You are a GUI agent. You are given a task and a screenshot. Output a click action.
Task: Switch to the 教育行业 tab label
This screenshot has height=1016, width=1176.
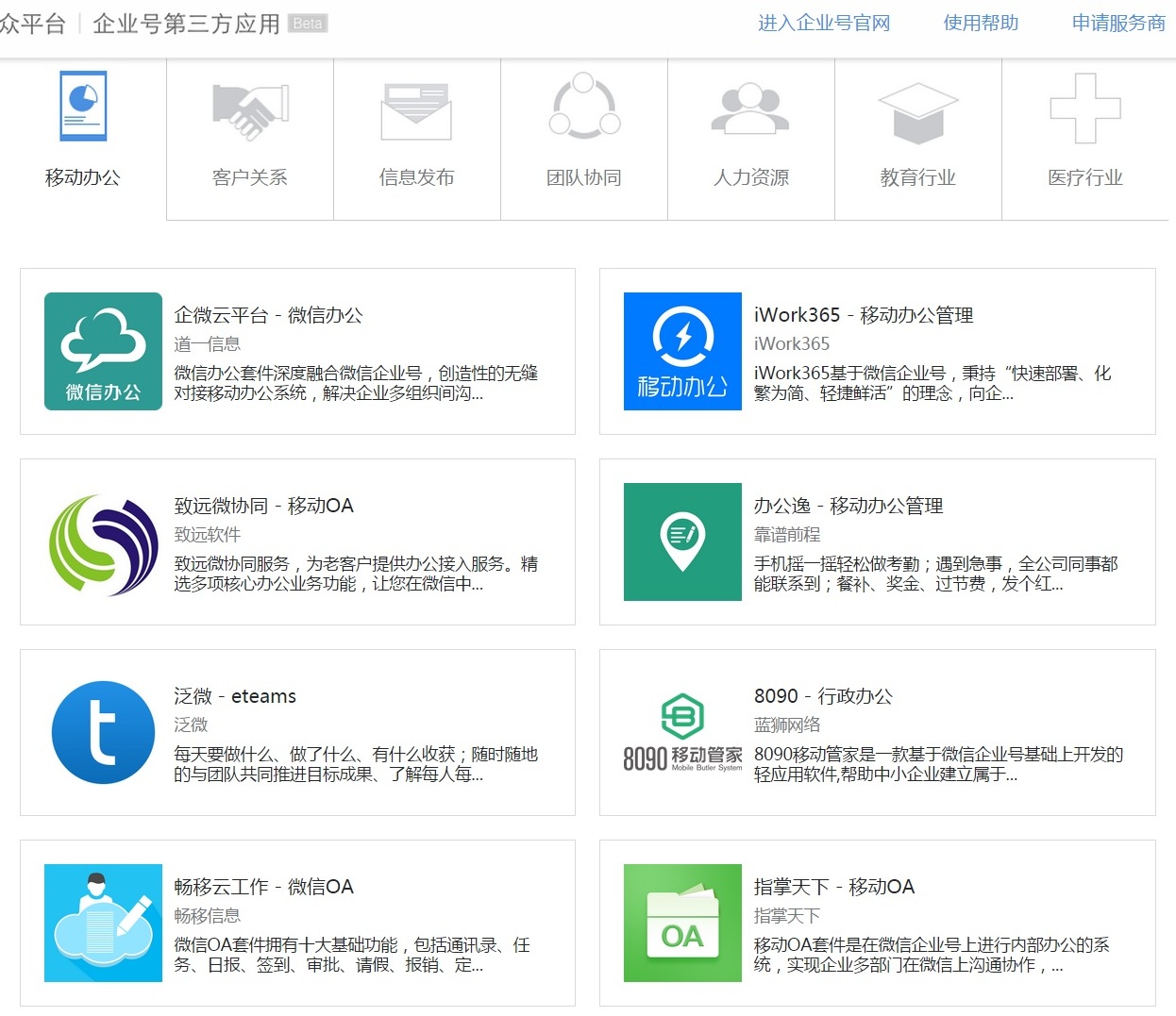(x=918, y=177)
